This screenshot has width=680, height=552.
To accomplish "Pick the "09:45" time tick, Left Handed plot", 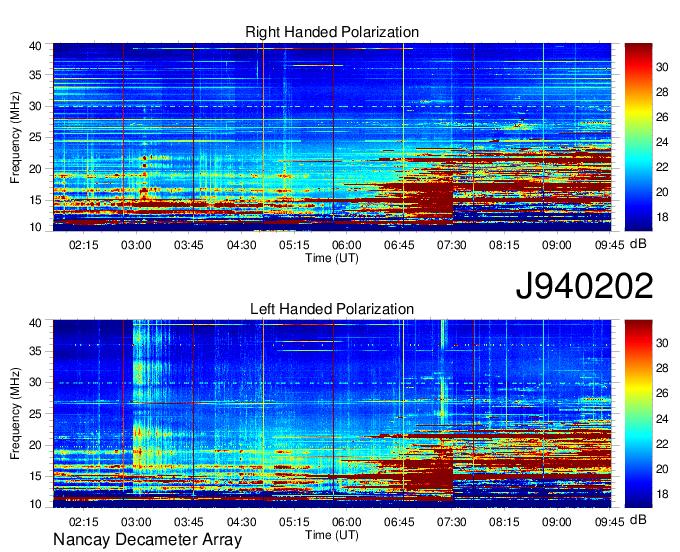I will (609, 522).
